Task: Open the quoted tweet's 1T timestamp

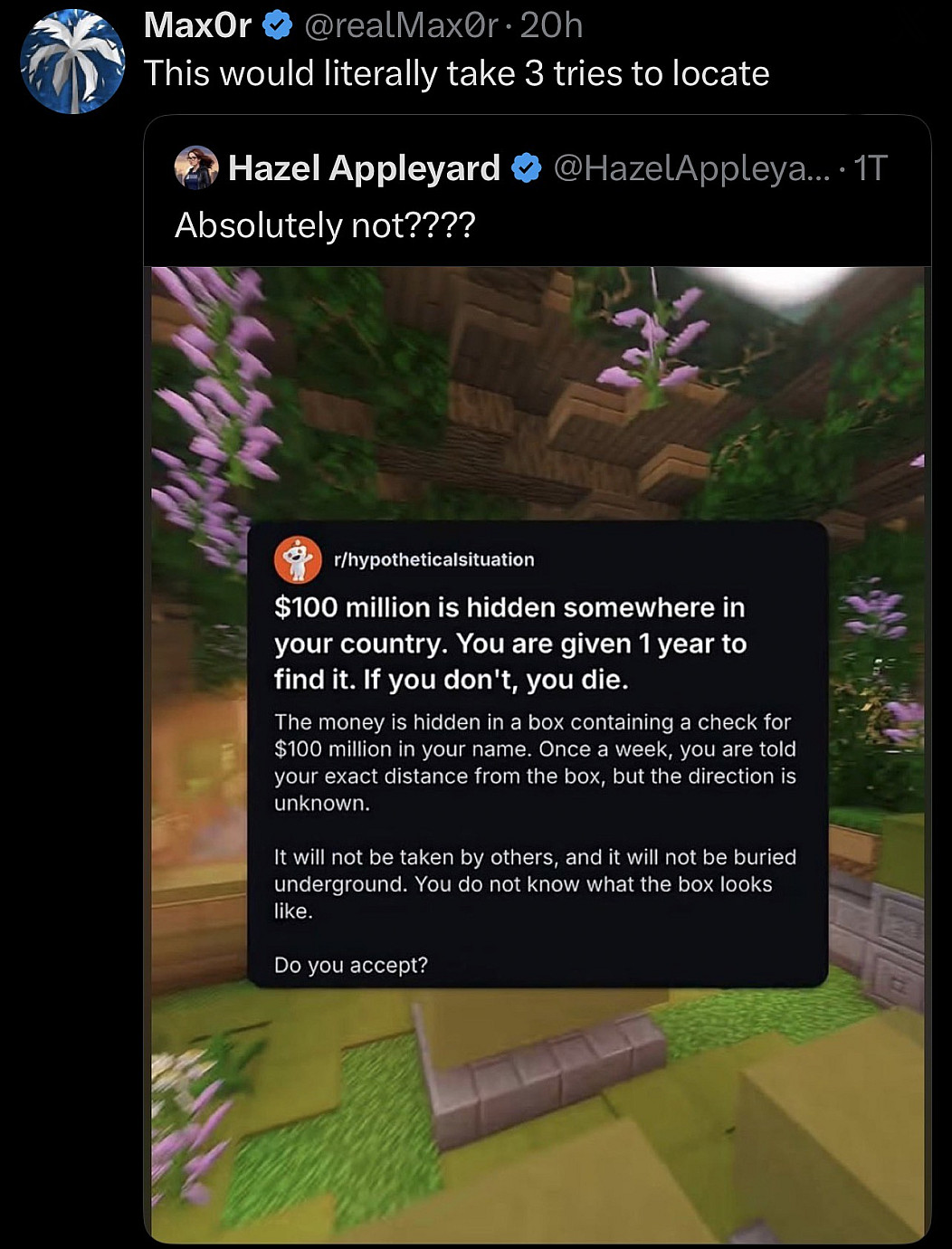Action: click(871, 168)
